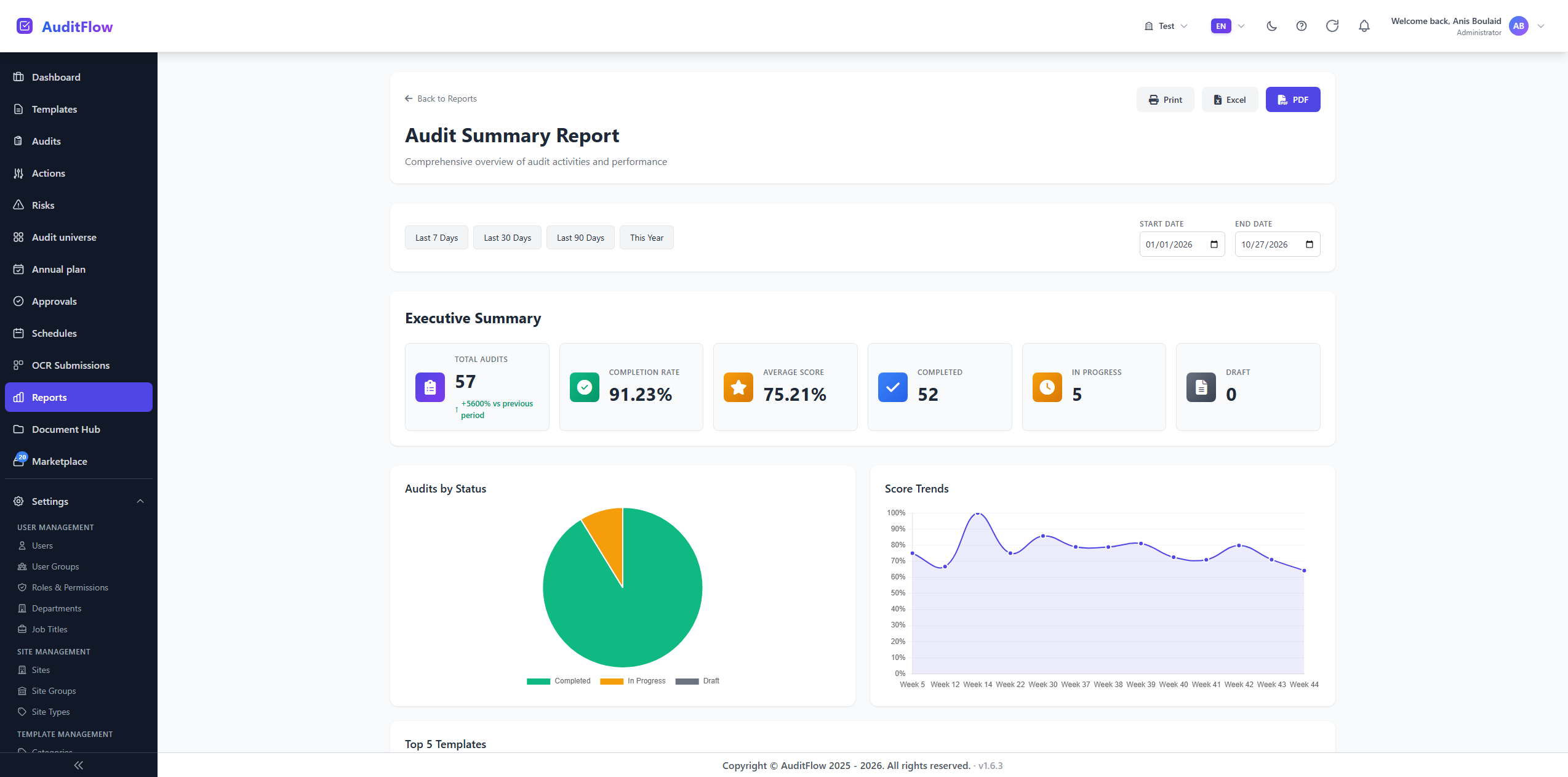Click the 91.23% completion rate value
The image size is (1568, 777).
641,394
